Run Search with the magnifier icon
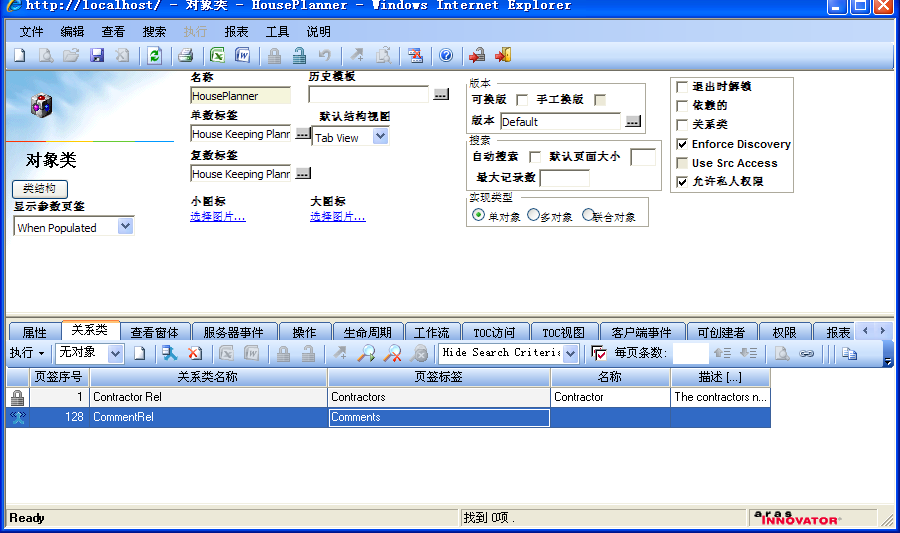900x533 pixels. 366,353
